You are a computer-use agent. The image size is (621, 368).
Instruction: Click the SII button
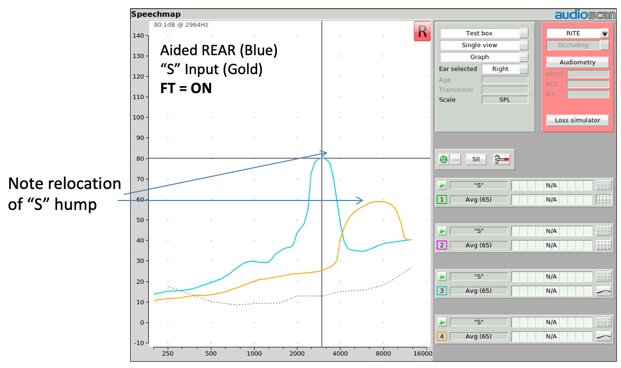[476, 159]
